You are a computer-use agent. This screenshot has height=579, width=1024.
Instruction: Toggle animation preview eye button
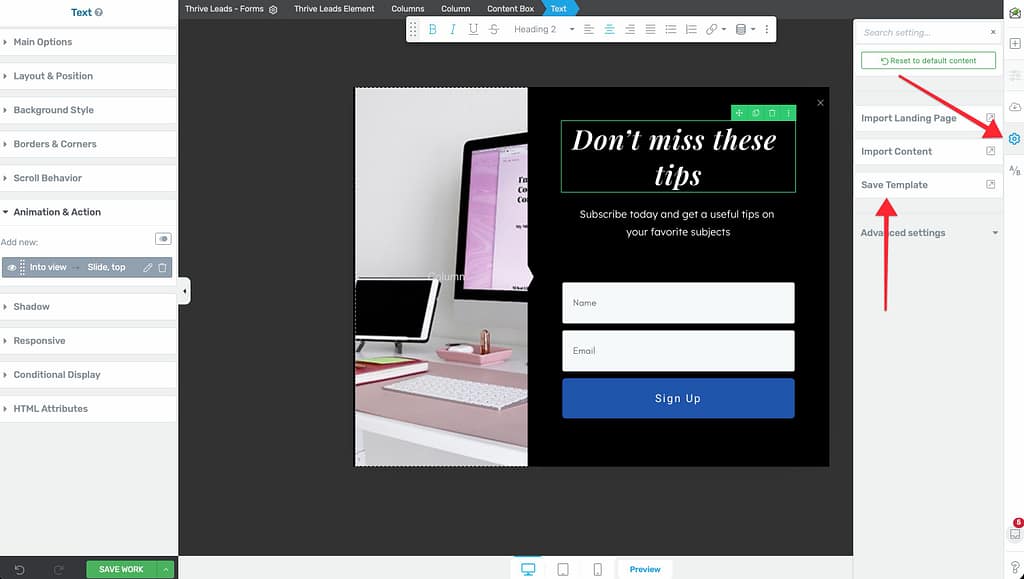click(x=163, y=239)
